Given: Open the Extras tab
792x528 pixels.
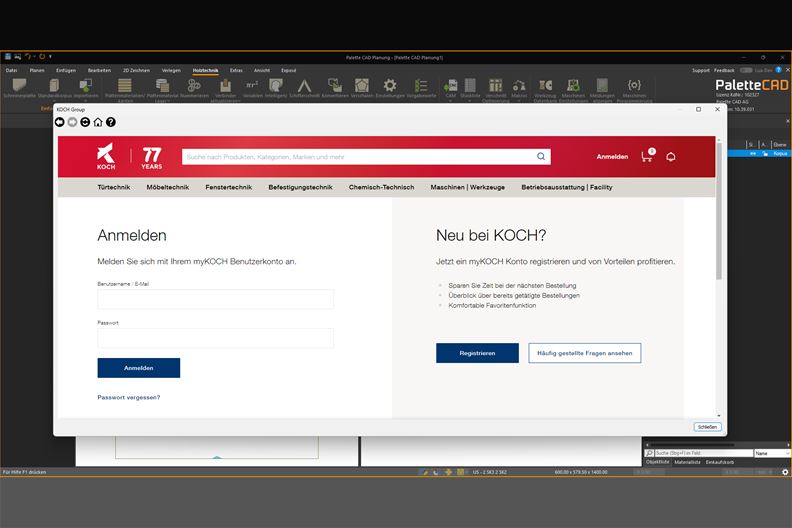Looking at the screenshot, I should (236, 71).
